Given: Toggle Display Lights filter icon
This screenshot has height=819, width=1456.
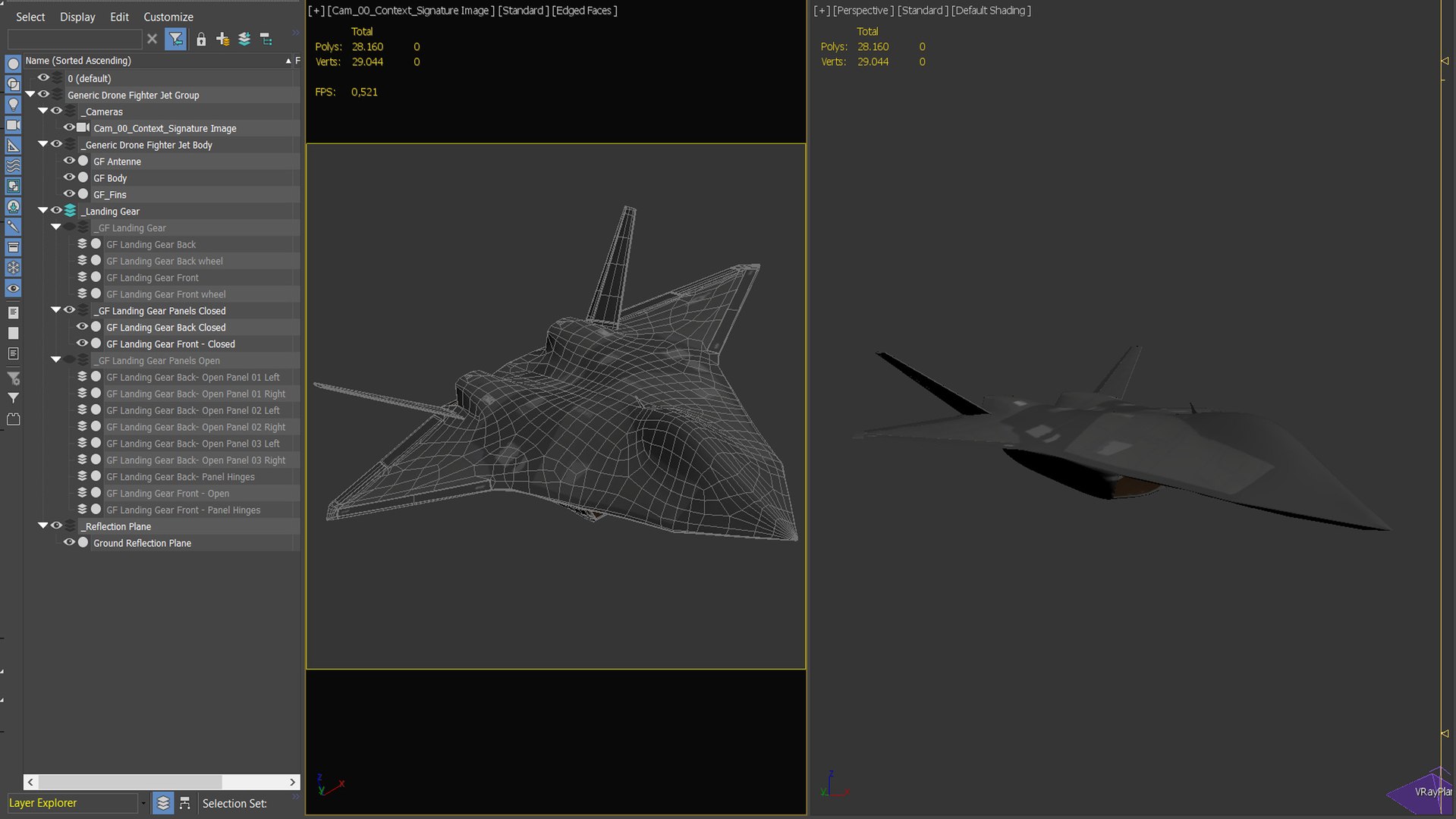Looking at the screenshot, I should tap(13, 105).
